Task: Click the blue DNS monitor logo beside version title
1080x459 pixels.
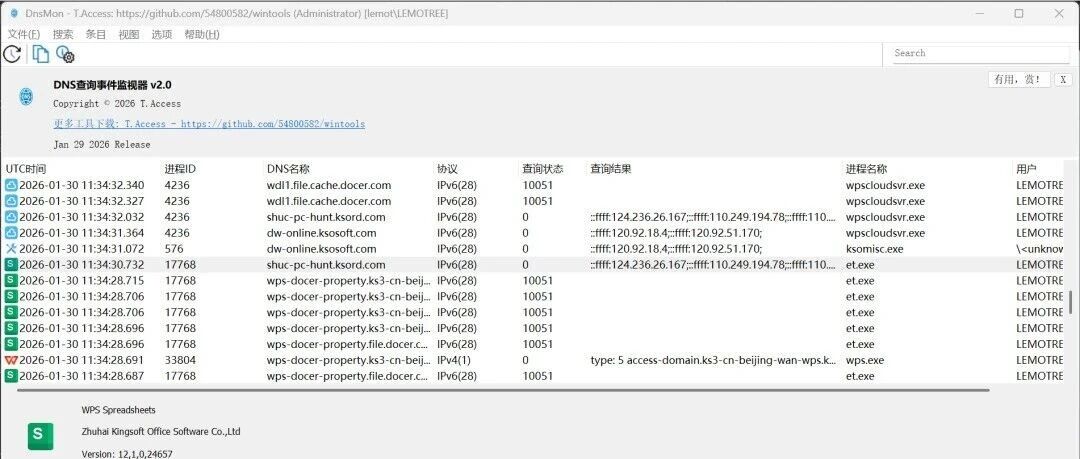Action: tap(26, 96)
